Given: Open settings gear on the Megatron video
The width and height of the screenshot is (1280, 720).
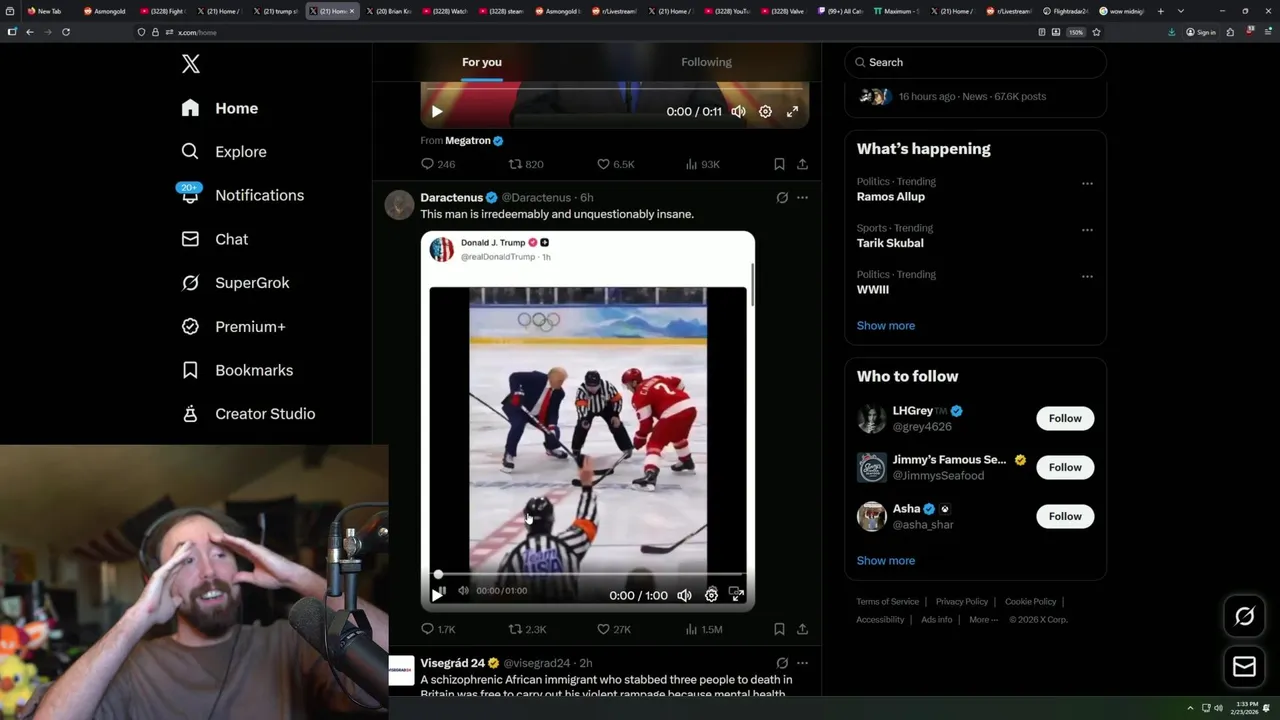Looking at the screenshot, I should click(x=765, y=112).
